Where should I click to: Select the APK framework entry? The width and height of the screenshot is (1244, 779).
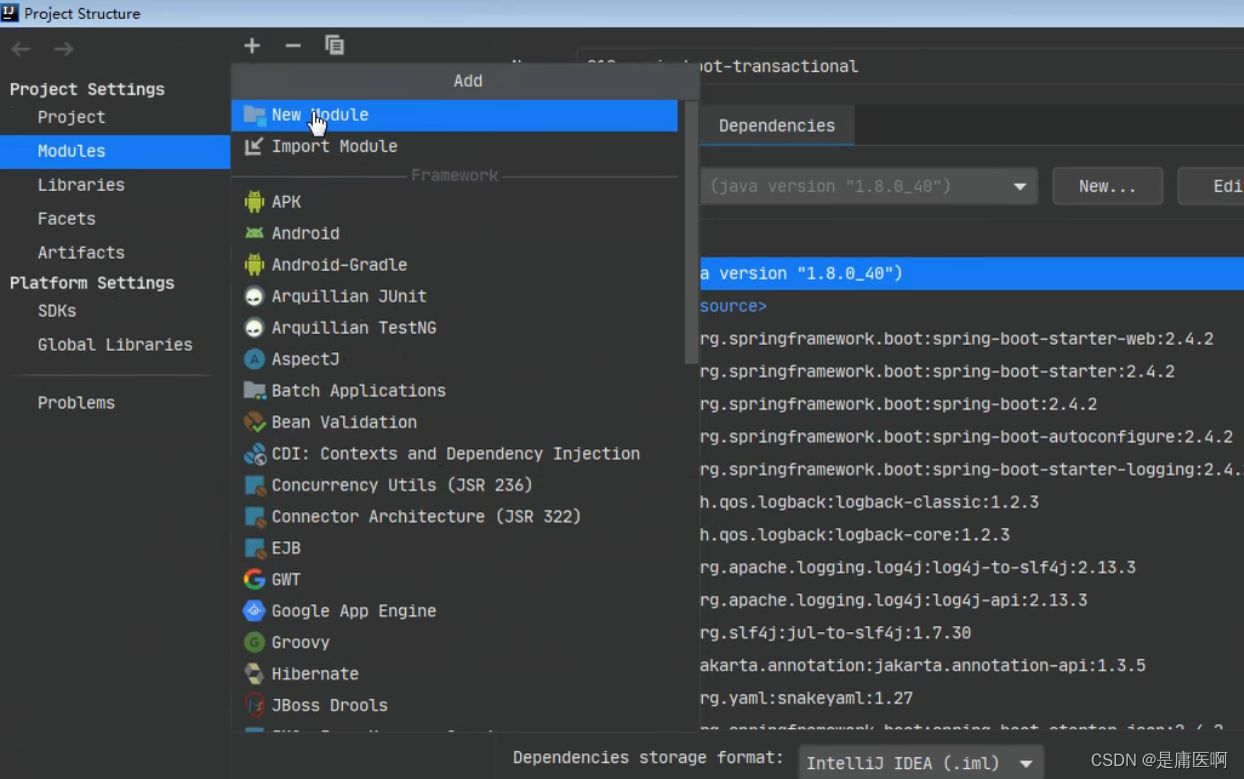455,202
